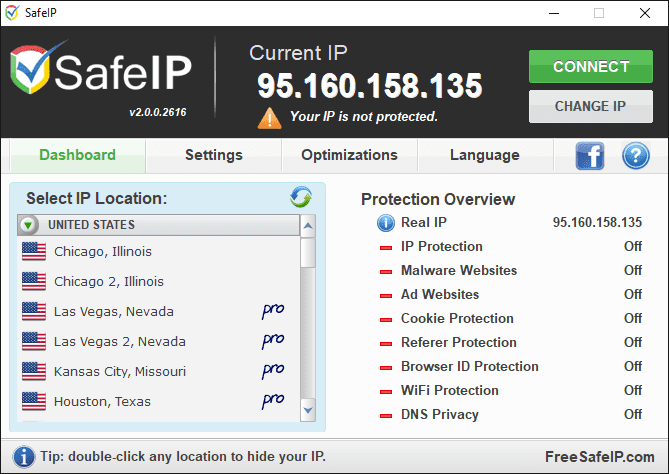
Task: Click the Real IP value 95.160.158.135
Action: click(597, 222)
